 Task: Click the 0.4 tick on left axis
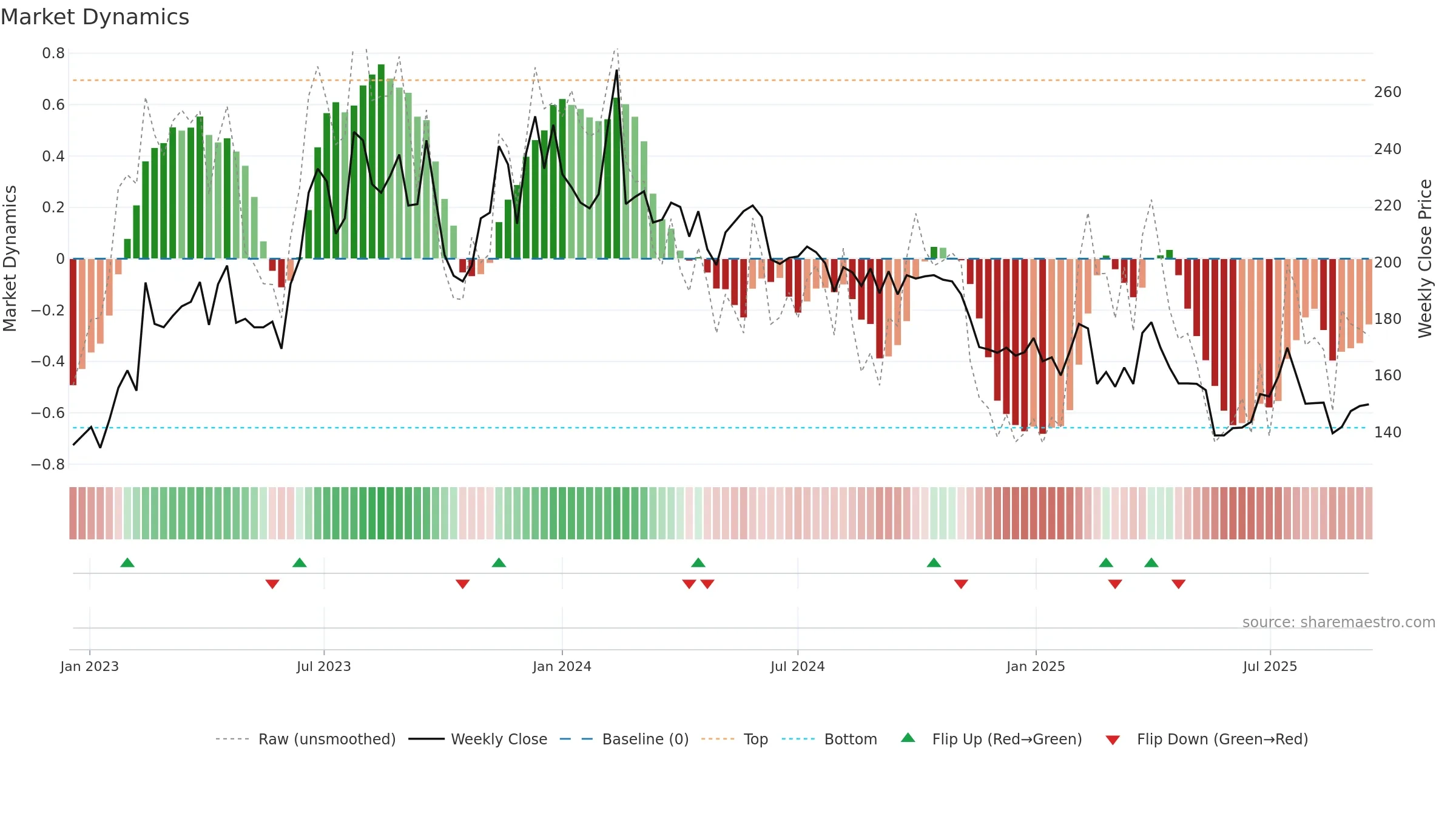point(53,157)
